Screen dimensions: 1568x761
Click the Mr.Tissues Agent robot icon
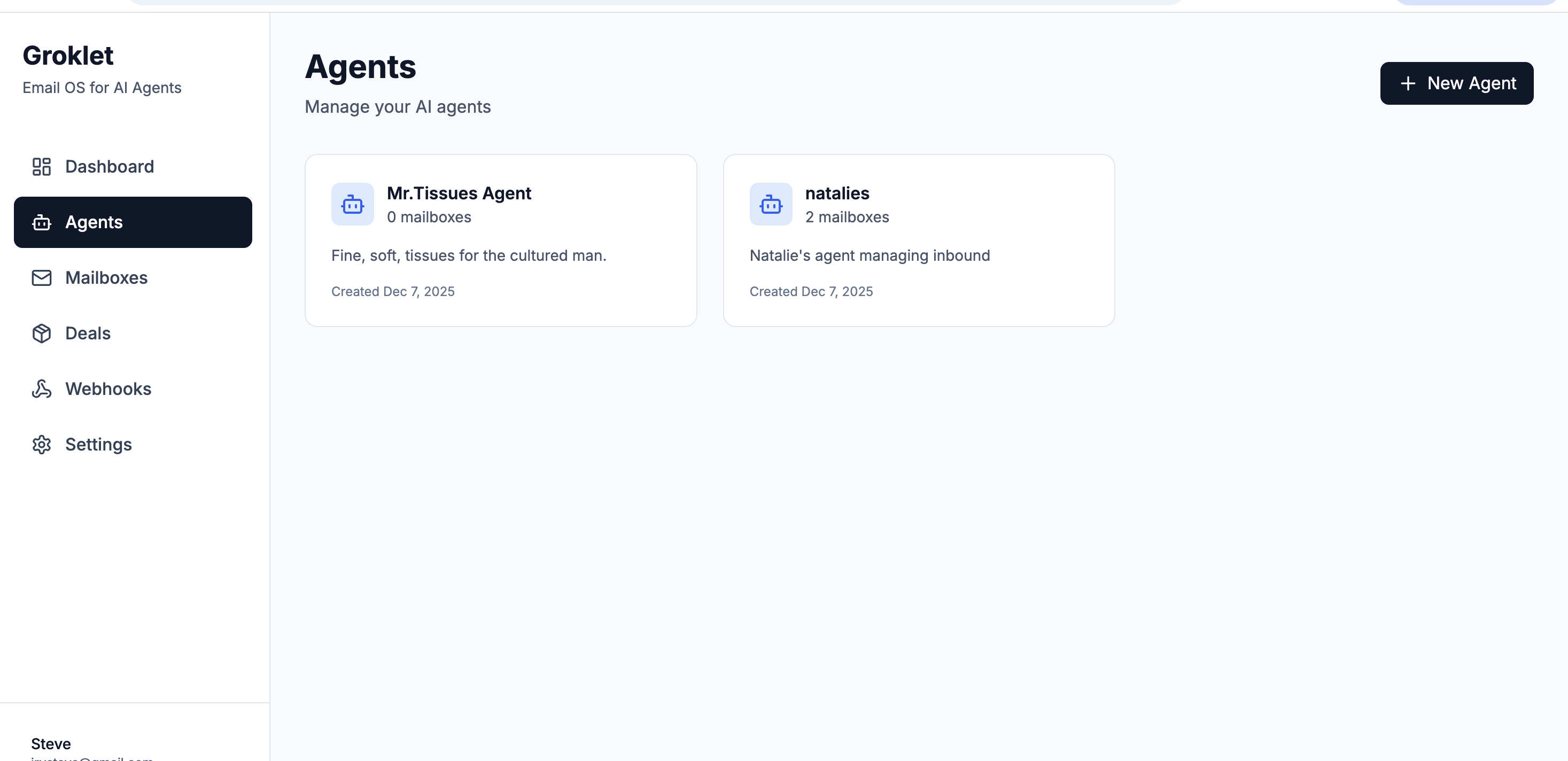[x=352, y=205]
